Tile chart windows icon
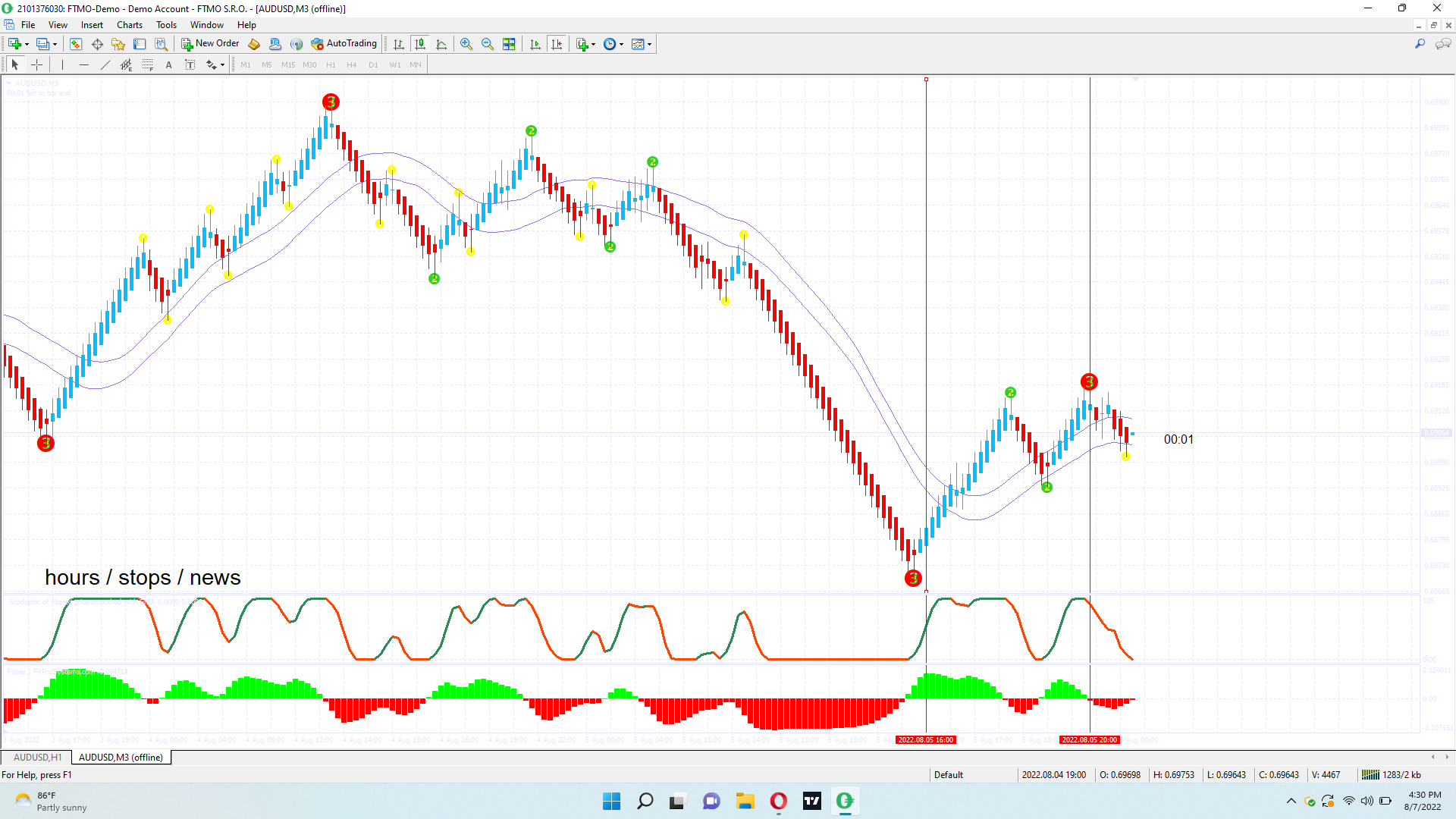The width and height of the screenshot is (1456, 819). (x=509, y=44)
